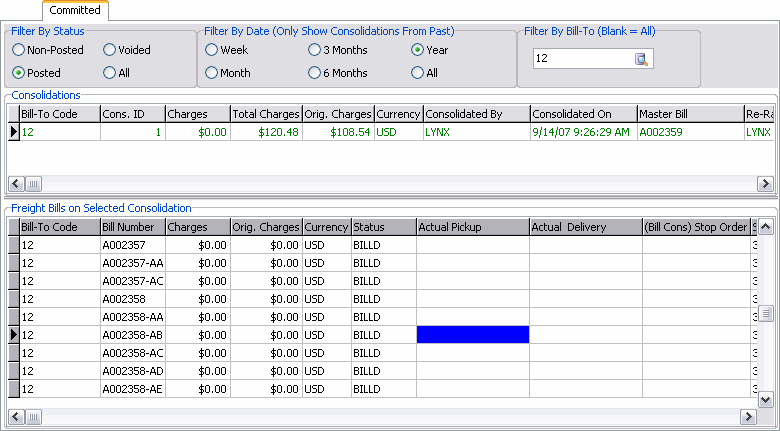This screenshot has width=780, height=431.
Task: Click BILLD status in A002357 row
Action: pos(384,245)
